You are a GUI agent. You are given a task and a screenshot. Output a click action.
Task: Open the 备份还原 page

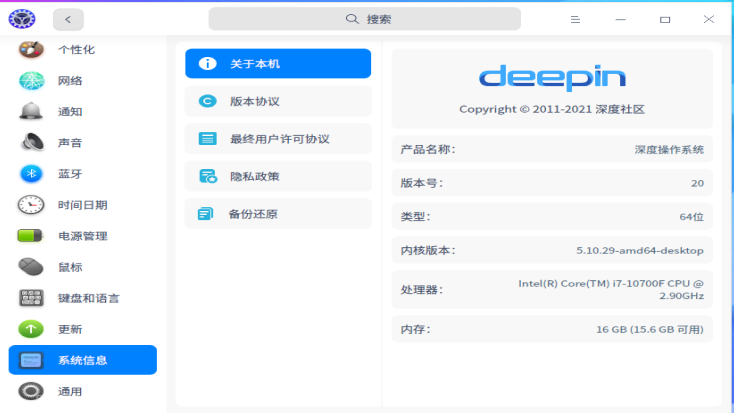click(278, 214)
